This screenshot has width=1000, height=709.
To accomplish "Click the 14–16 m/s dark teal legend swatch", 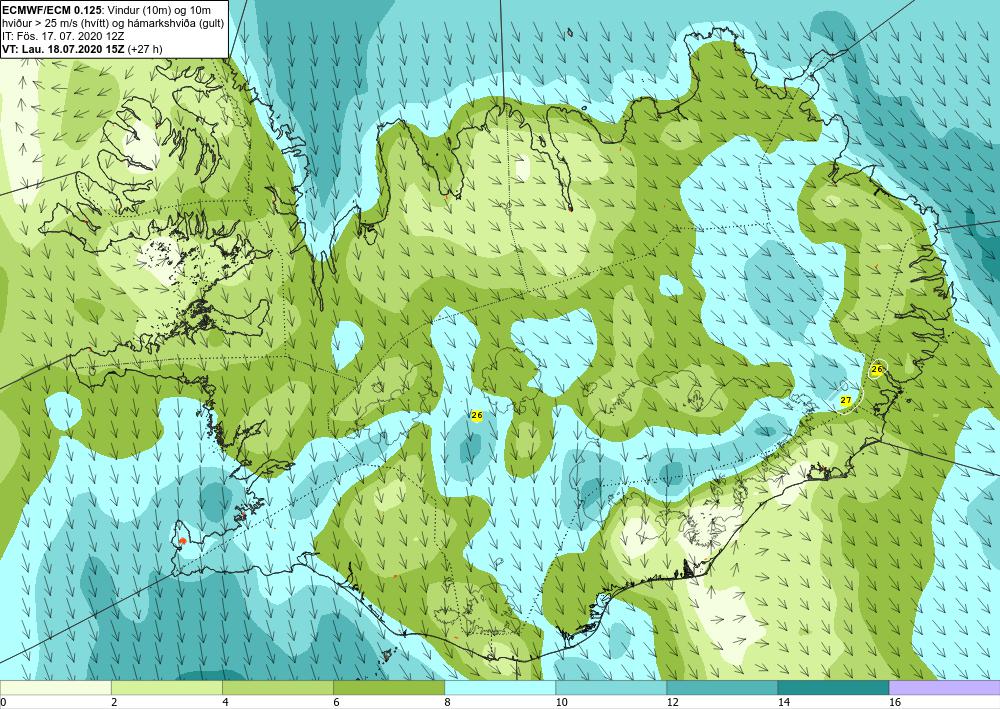I will tap(833, 688).
